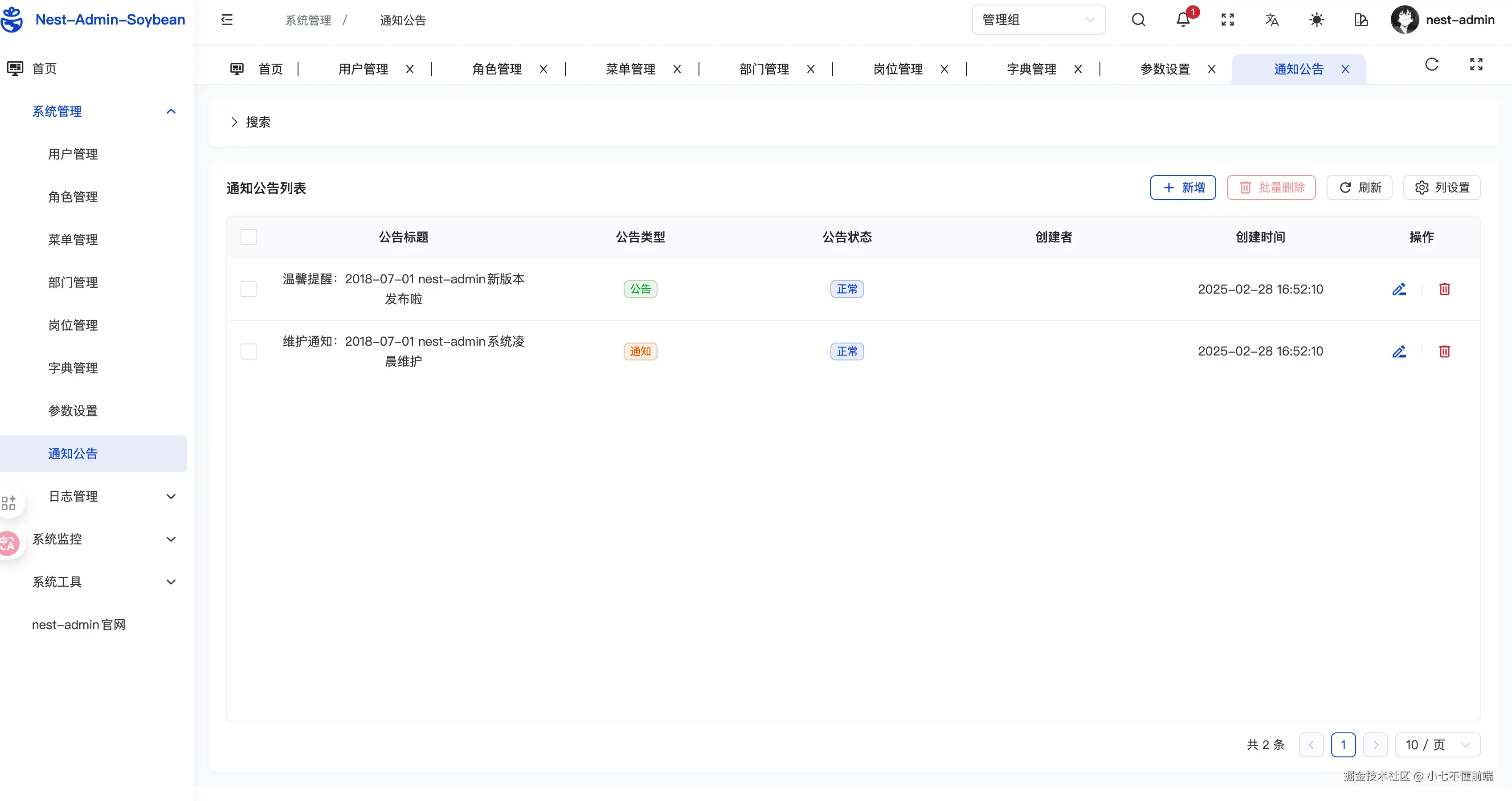Toggle fullscreen from the header icon
1512x801 pixels.
(x=1227, y=20)
